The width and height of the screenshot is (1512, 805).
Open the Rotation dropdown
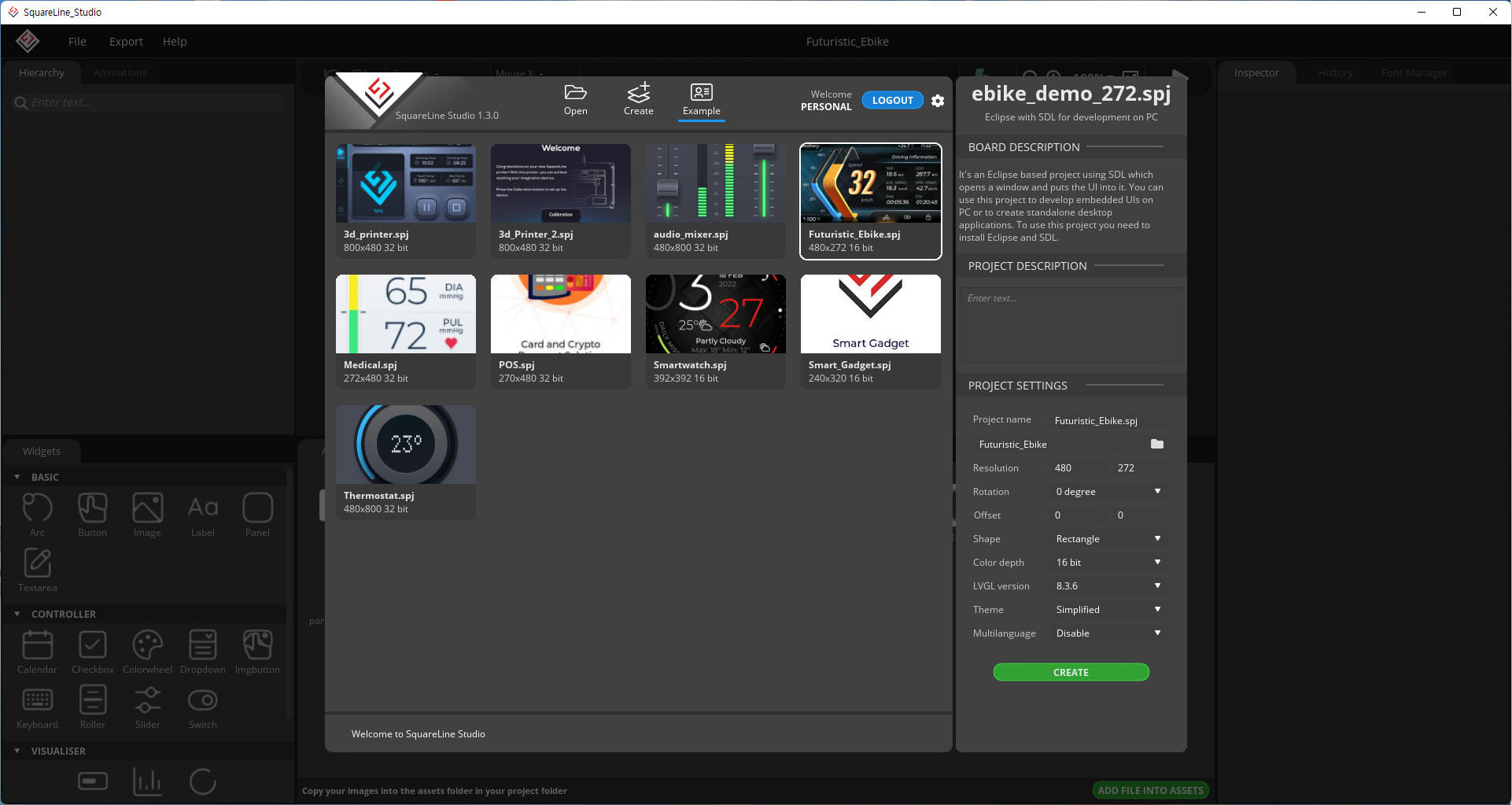[1108, 491]
